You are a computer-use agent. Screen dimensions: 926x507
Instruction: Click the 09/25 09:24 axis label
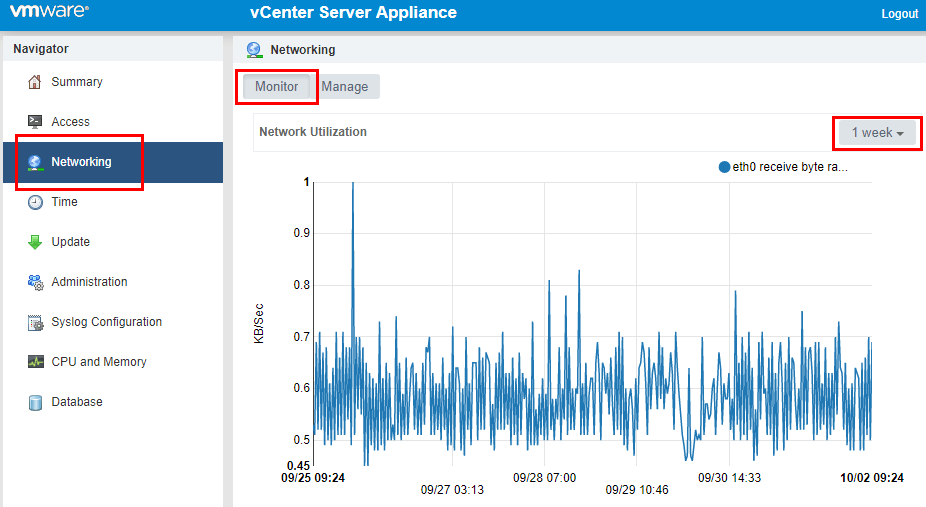(x=313, y=478)
